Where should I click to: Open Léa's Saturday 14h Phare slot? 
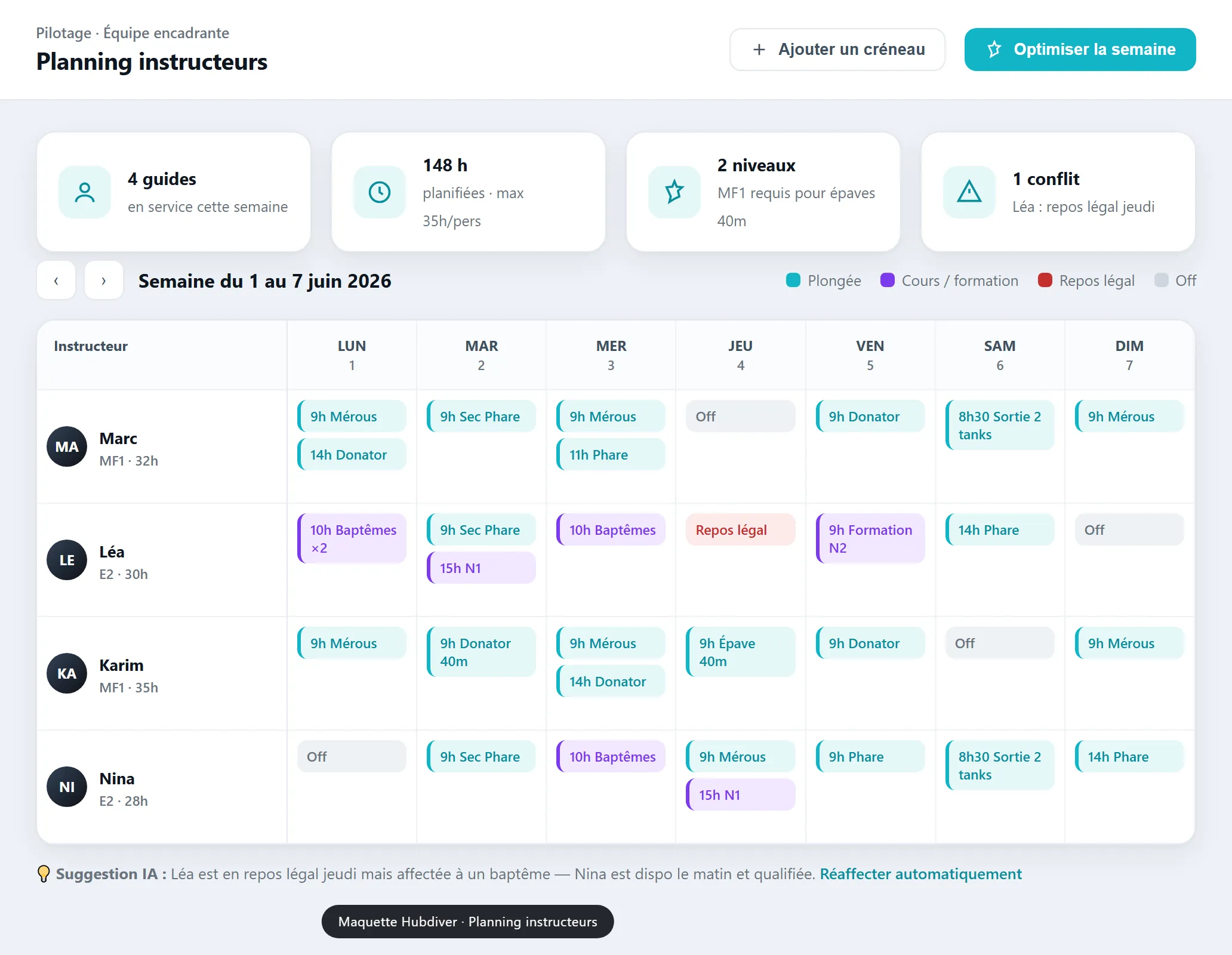click(1000, 530)
